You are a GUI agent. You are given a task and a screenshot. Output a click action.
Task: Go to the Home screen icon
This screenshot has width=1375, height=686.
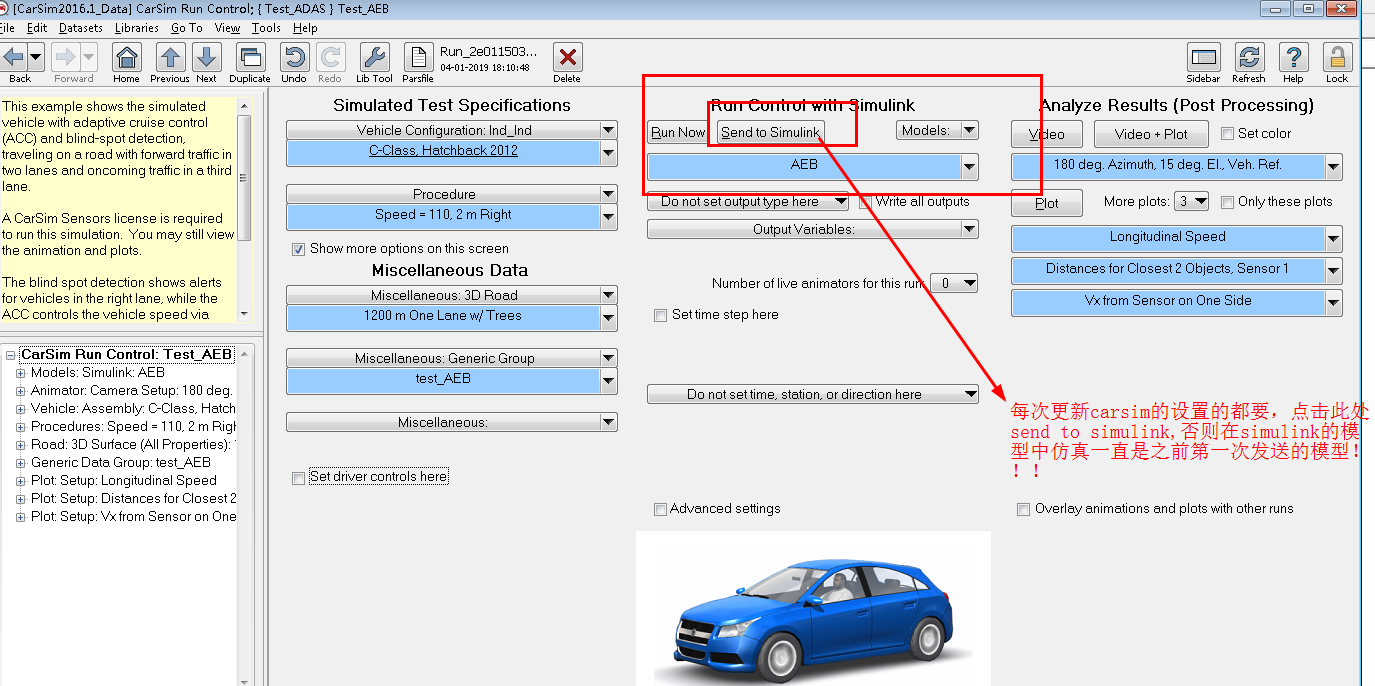click(x=126, y=57)
